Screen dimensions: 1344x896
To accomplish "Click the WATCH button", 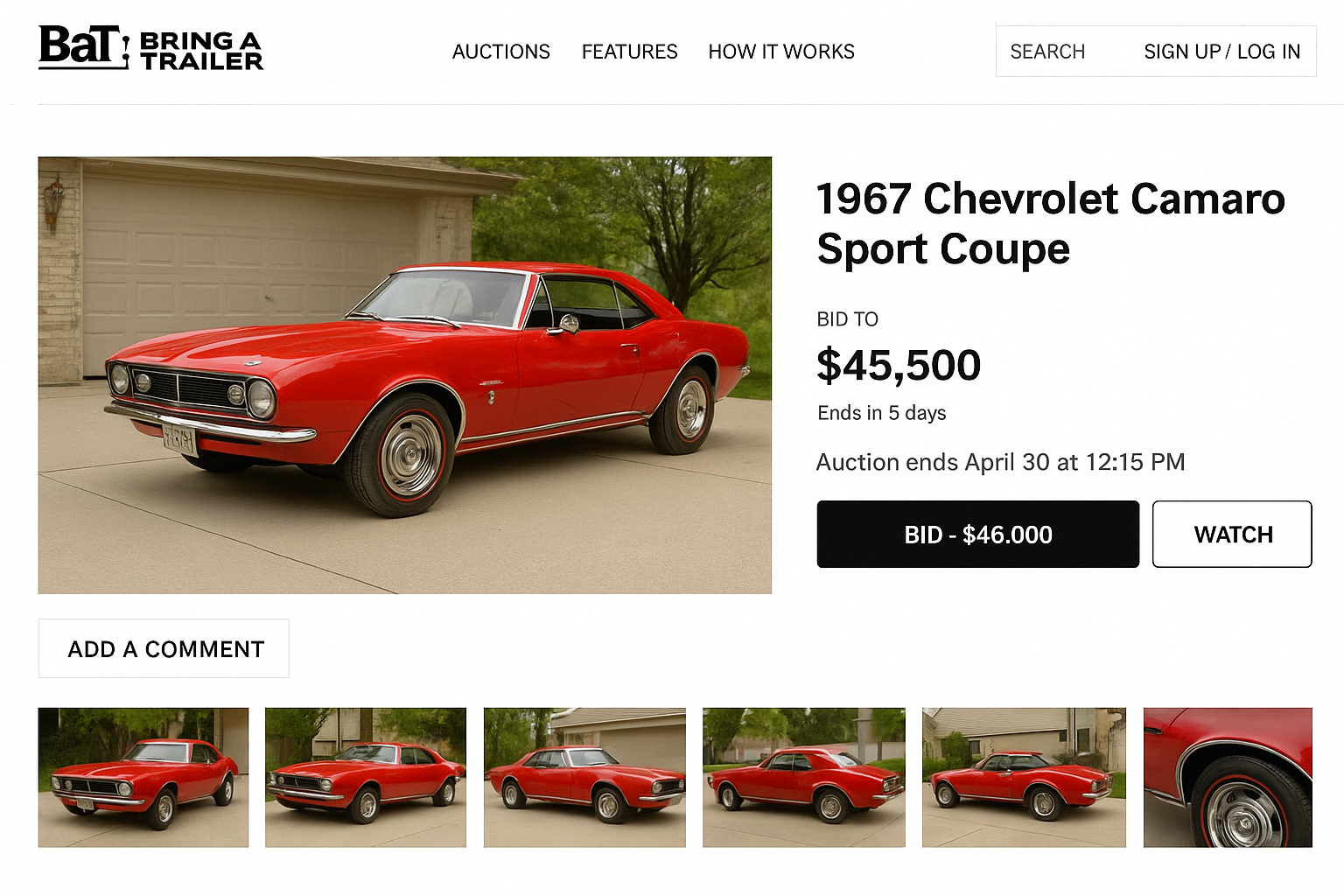I will (1232, 534).
